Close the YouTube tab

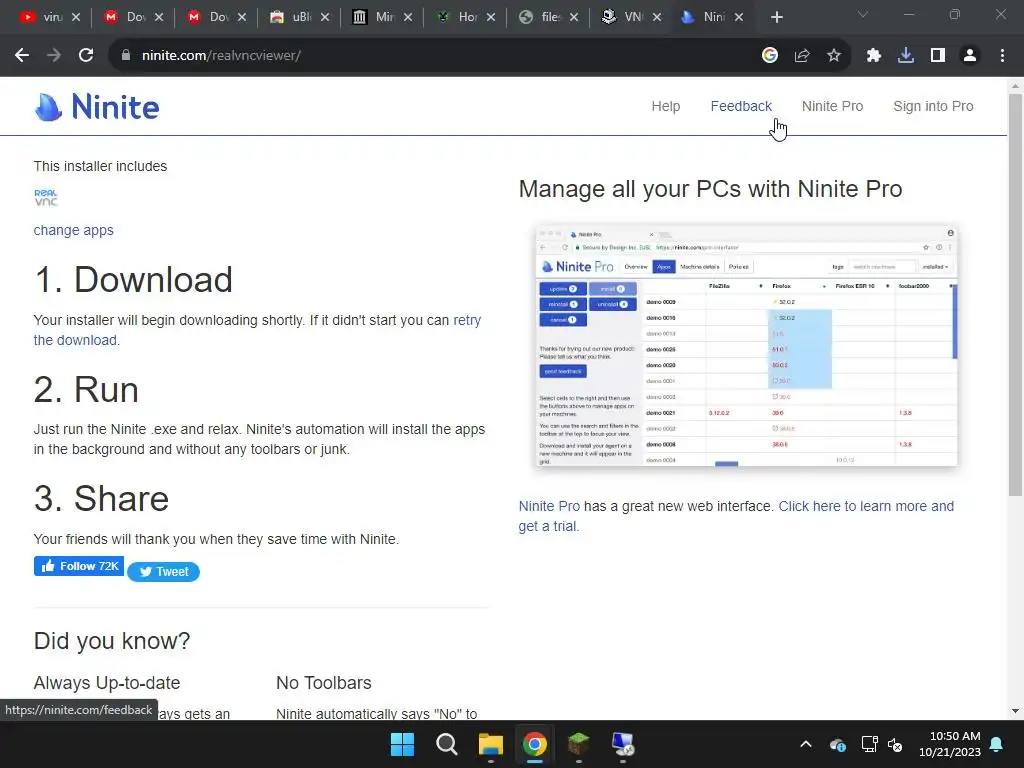[76, 17]
